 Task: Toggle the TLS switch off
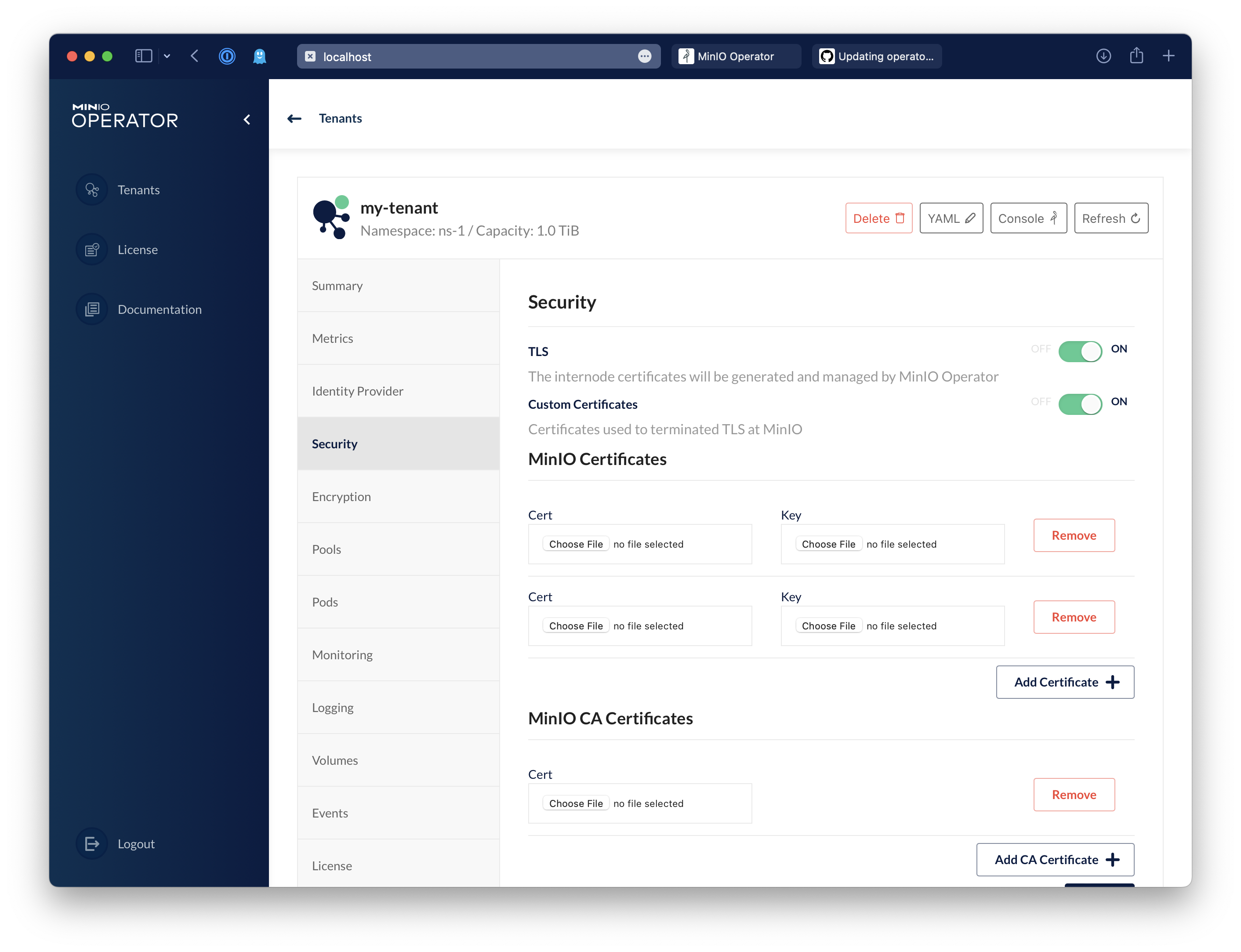(x=1080, y=351)
